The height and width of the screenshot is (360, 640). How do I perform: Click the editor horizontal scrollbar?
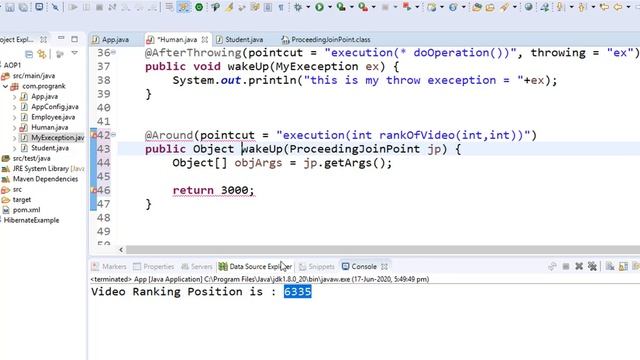382,249
